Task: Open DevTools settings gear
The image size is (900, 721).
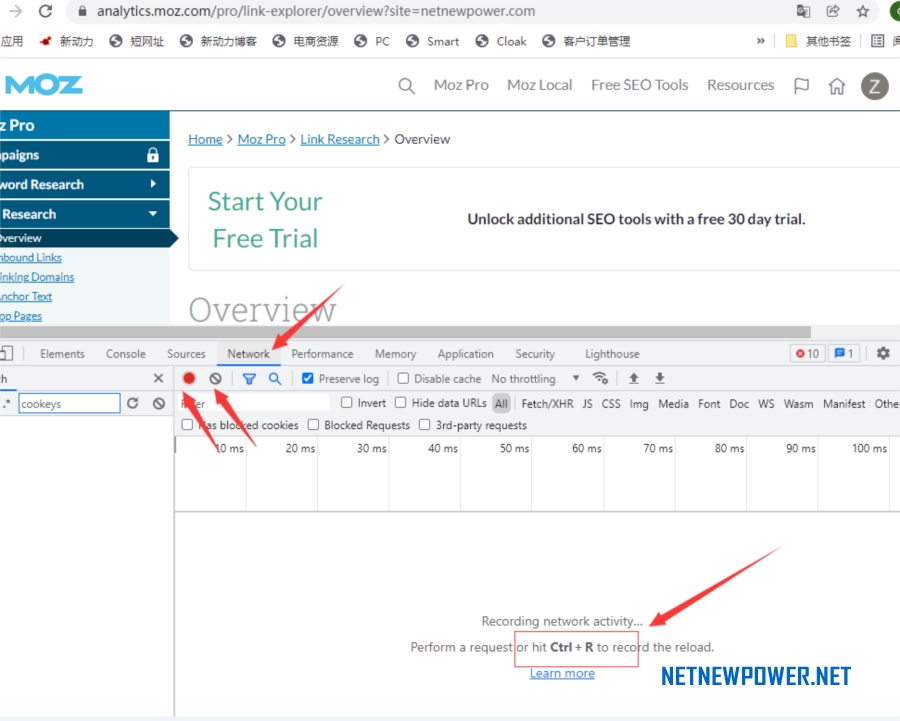Action: point(883,353)
